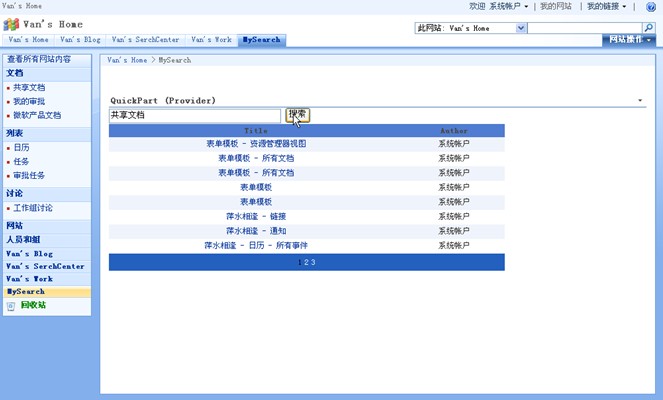Open the 讨论 sidebar heading
Viewport: 663px width, 400px height.
pos(15,194)
